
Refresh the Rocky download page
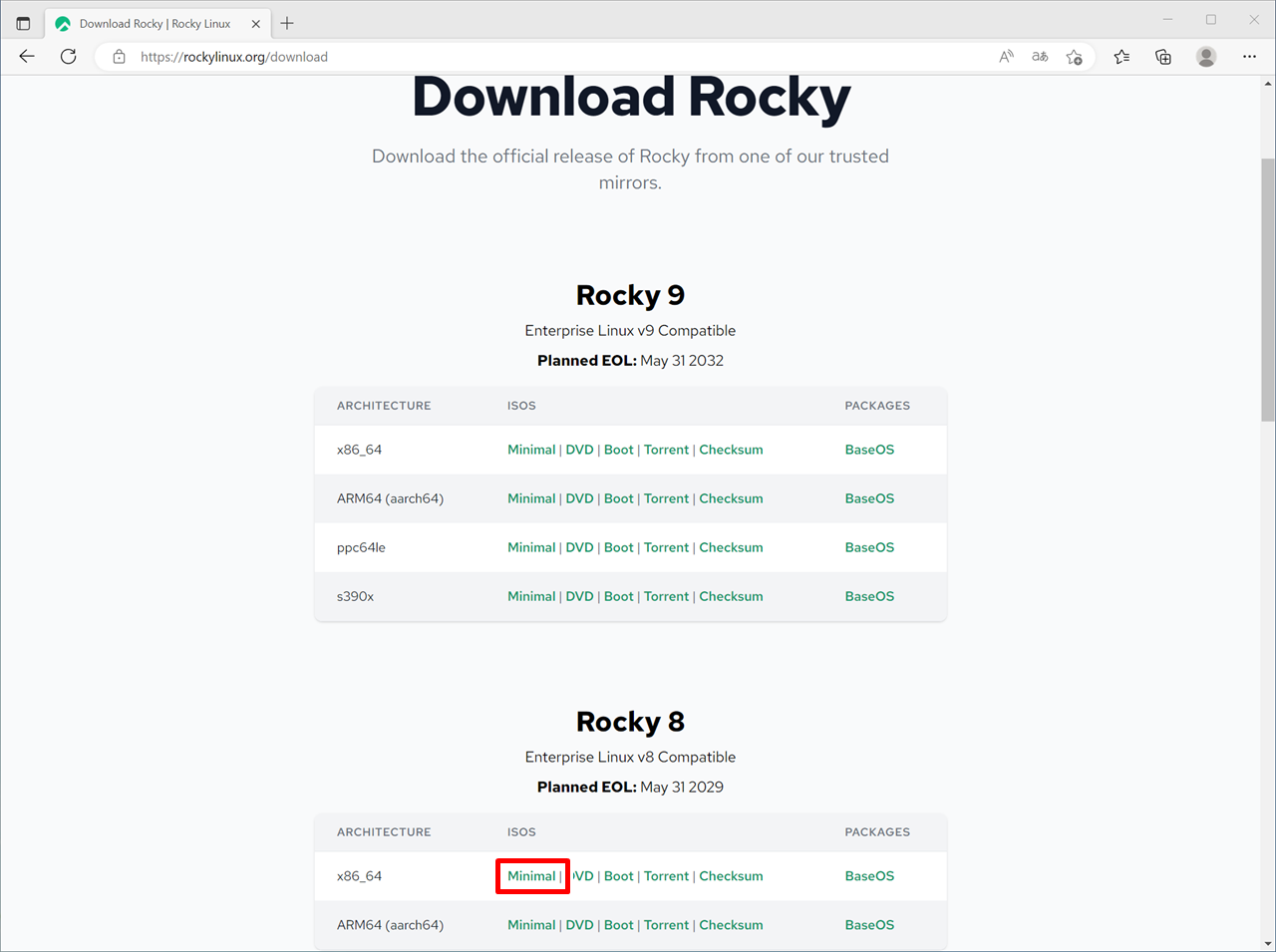pos(68,57)
